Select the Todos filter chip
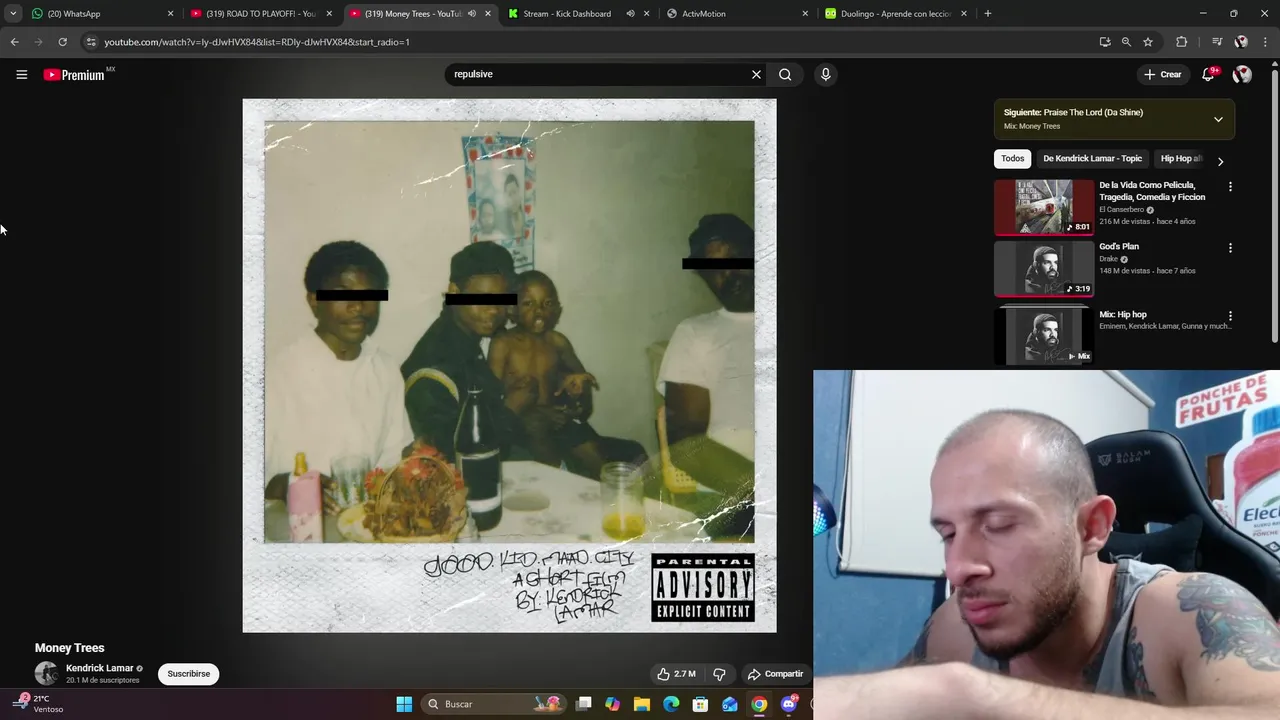Screen dimensions: 1280x720 point(1013,159)
